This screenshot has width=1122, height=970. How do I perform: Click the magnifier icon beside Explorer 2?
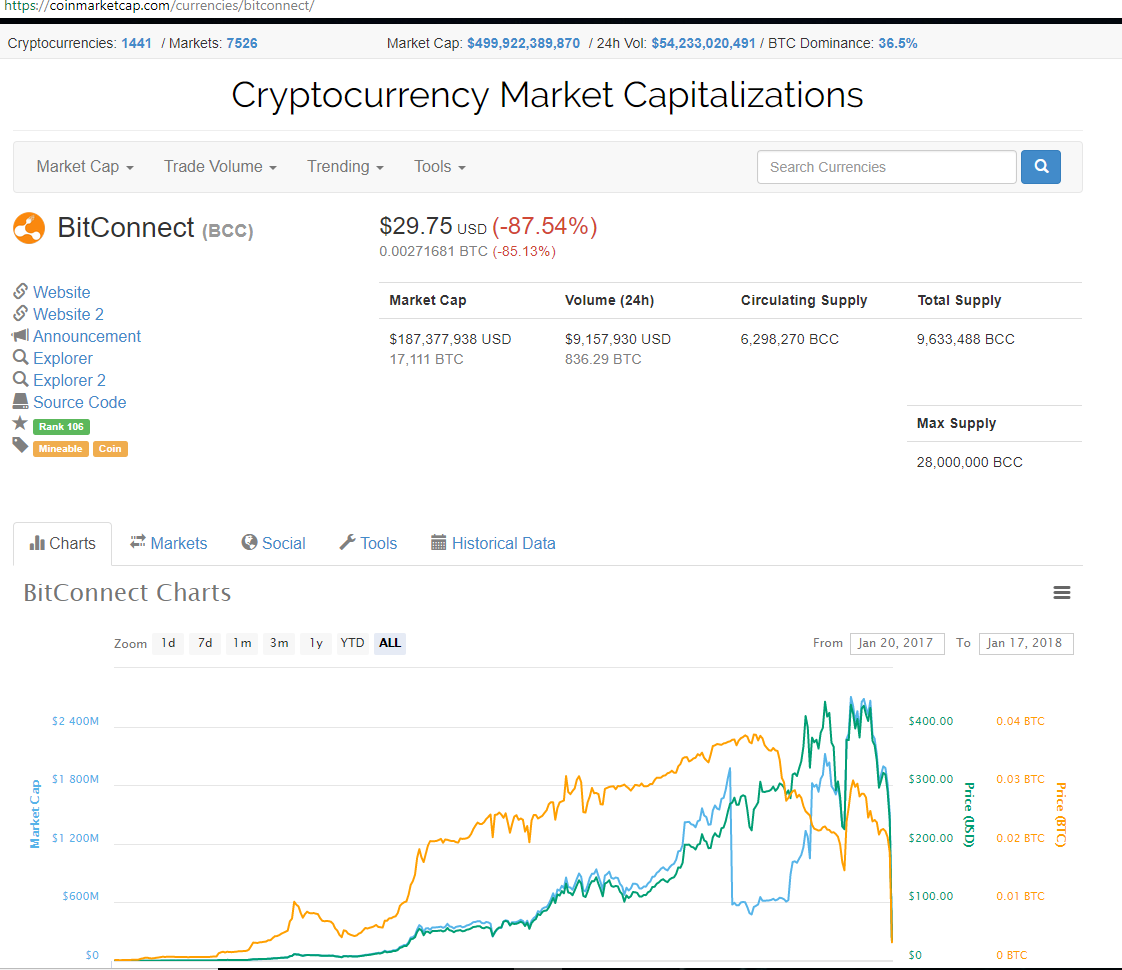pyautogui.click(x=20, y=379)
